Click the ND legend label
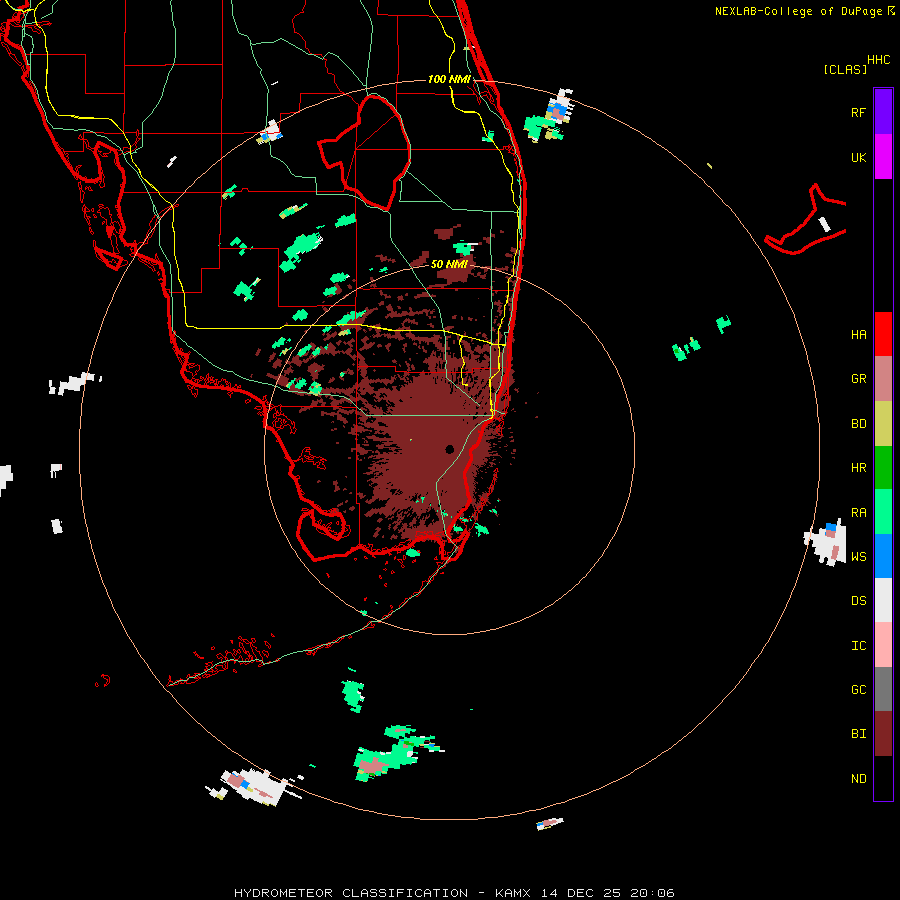Viewport: 900px width, 900px height. 858,779
